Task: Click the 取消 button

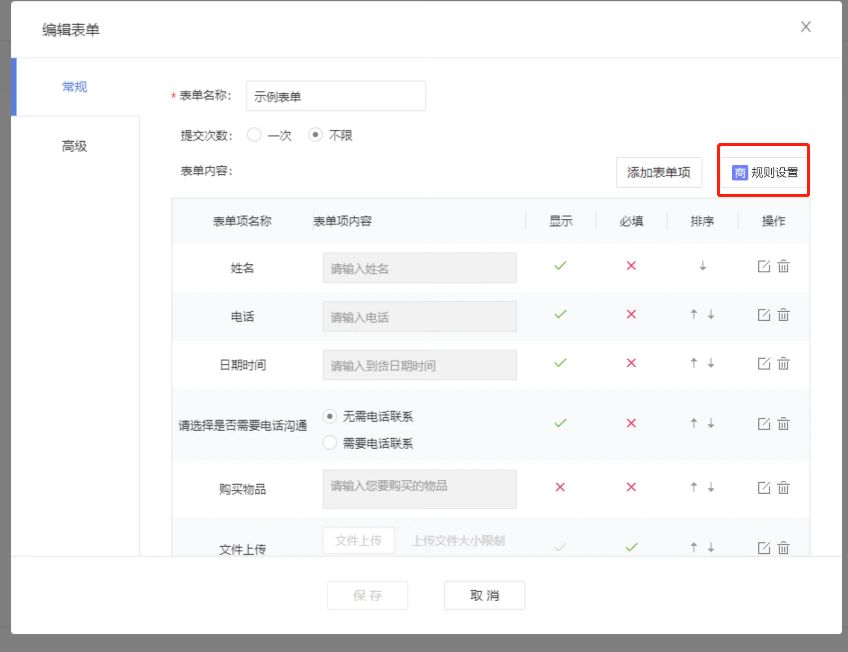Action: 484,595
